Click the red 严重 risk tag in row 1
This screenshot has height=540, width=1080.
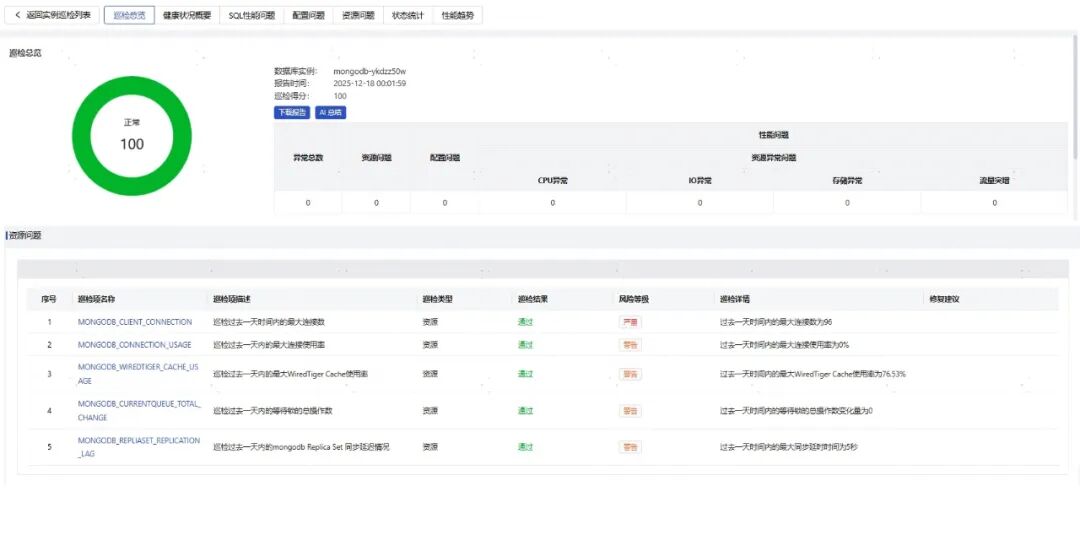(630, 322)
